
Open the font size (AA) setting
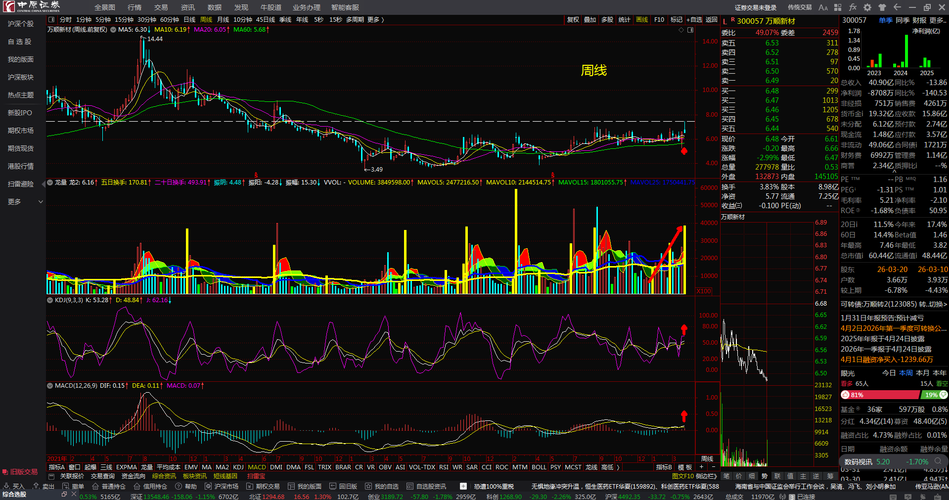tap(823, 7)
